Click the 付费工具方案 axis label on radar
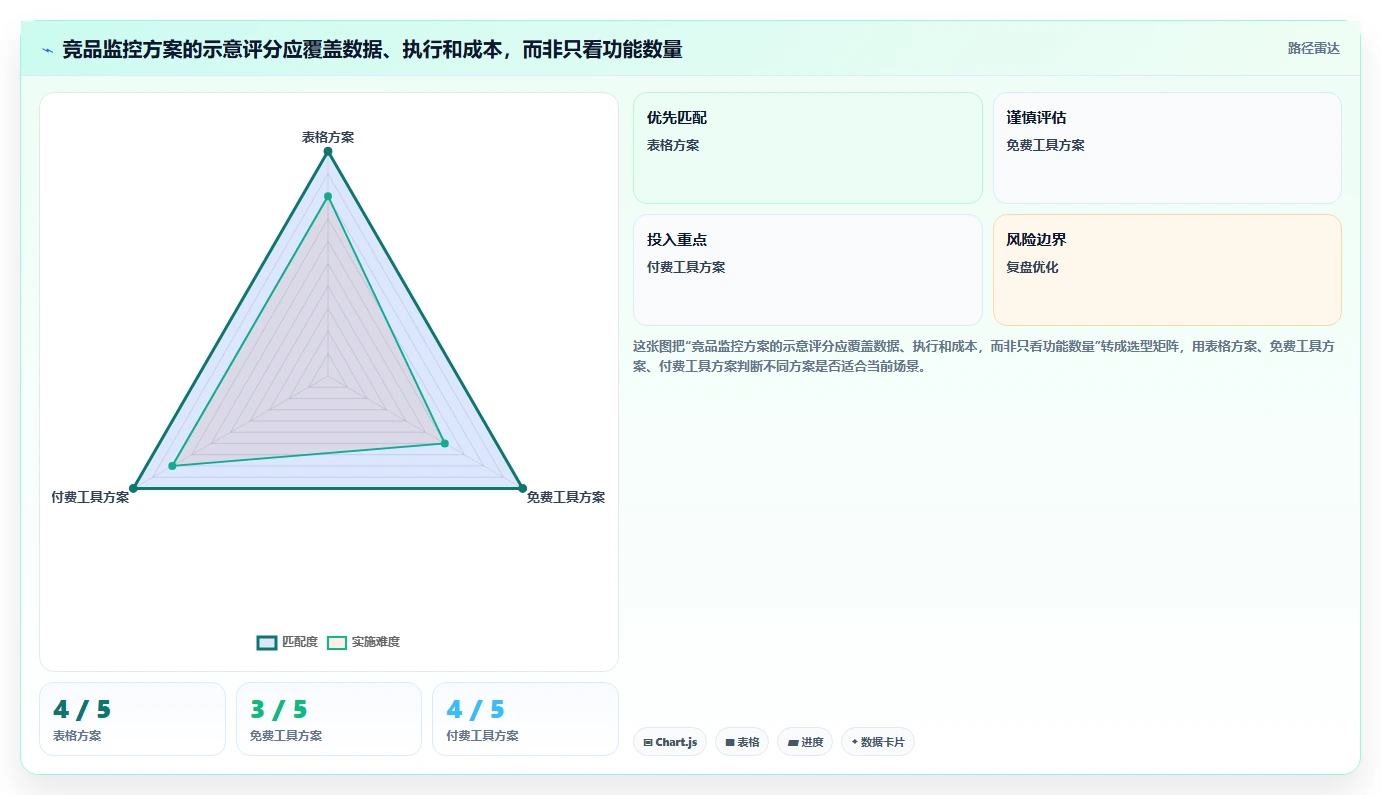The image size is (1381, 795). pyautogui.click(x=90, y=497)
